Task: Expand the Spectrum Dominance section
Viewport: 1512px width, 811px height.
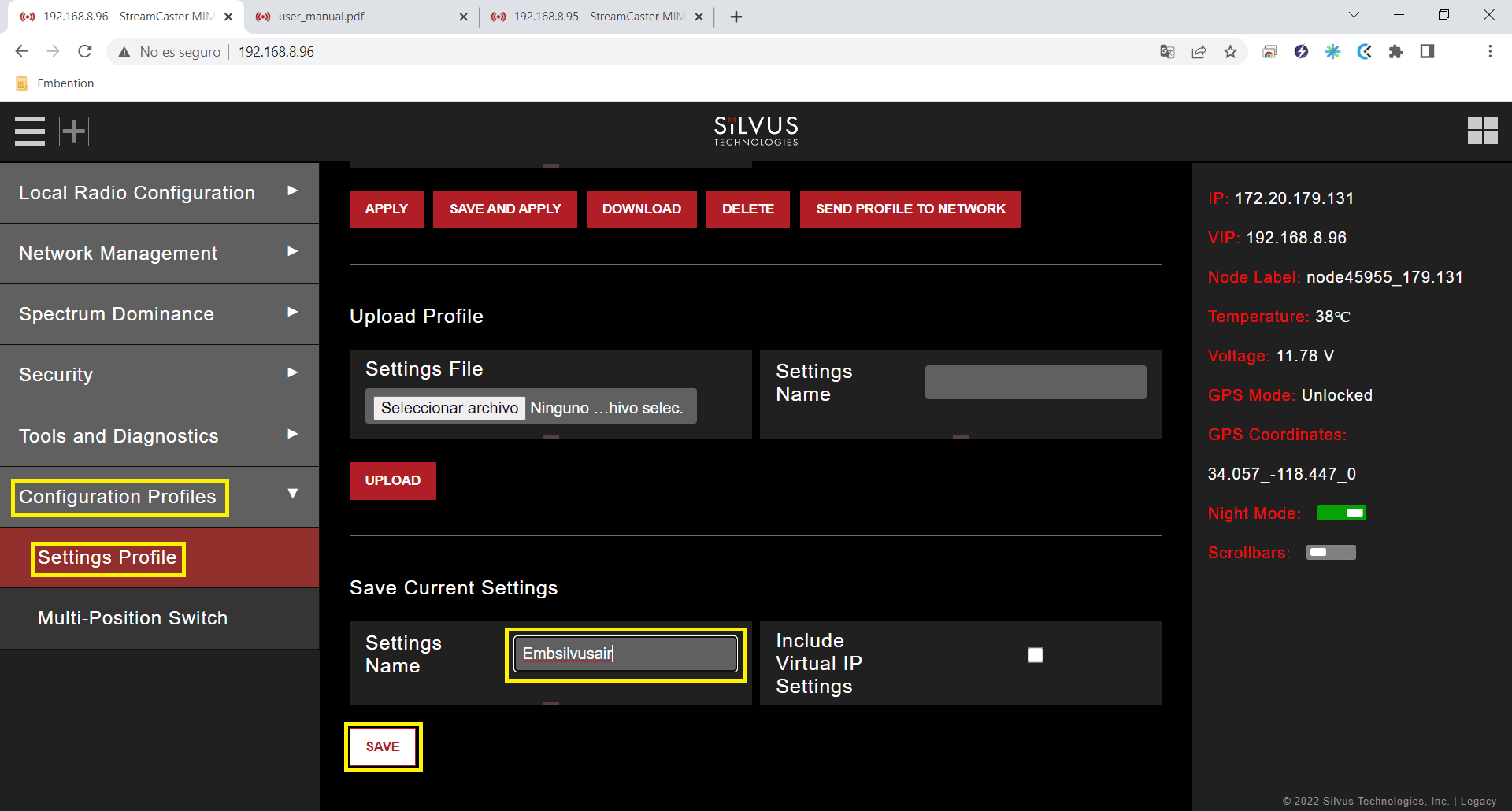Action: point(159,314)
